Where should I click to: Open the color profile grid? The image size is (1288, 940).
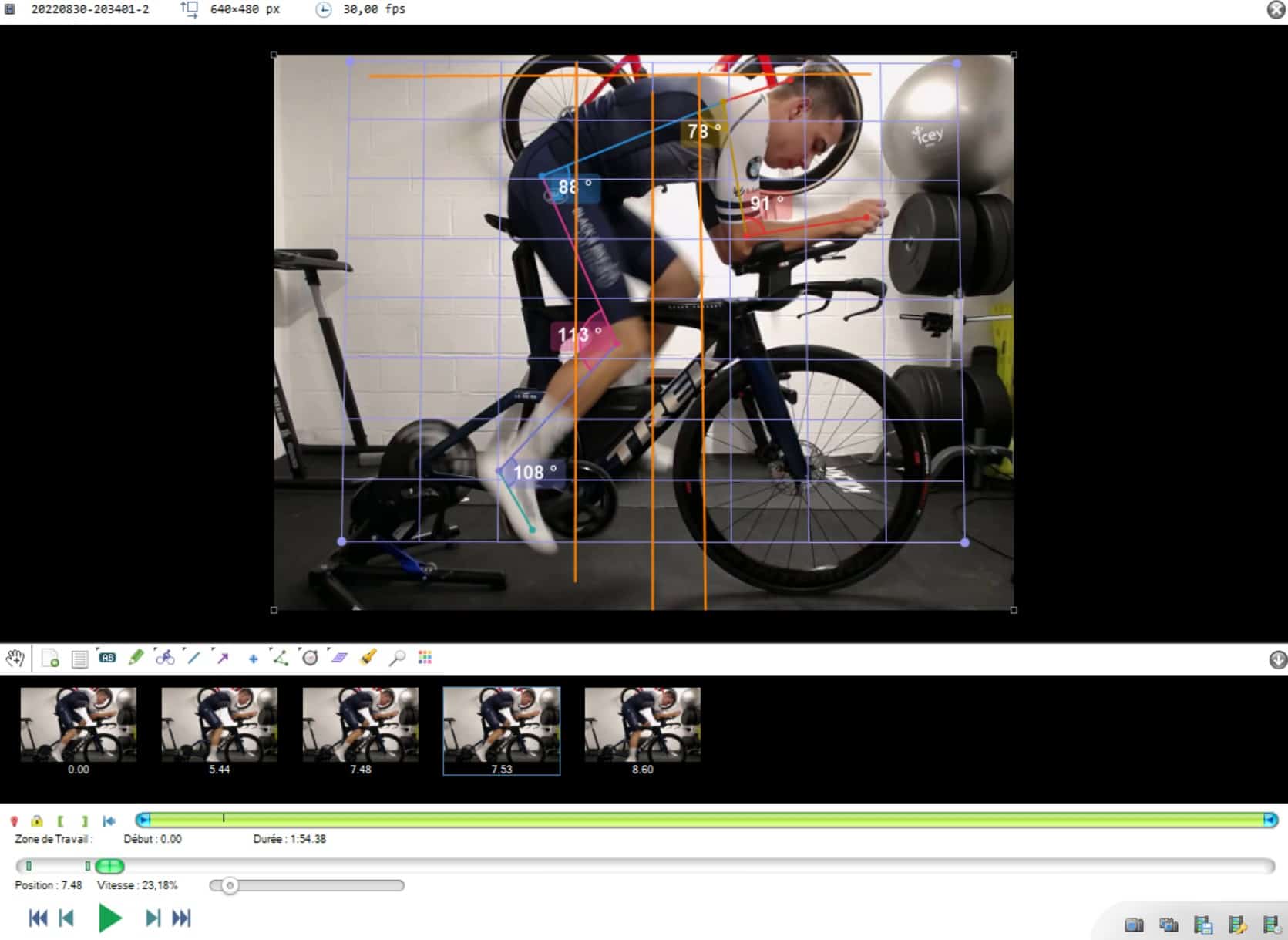[425, 658]
